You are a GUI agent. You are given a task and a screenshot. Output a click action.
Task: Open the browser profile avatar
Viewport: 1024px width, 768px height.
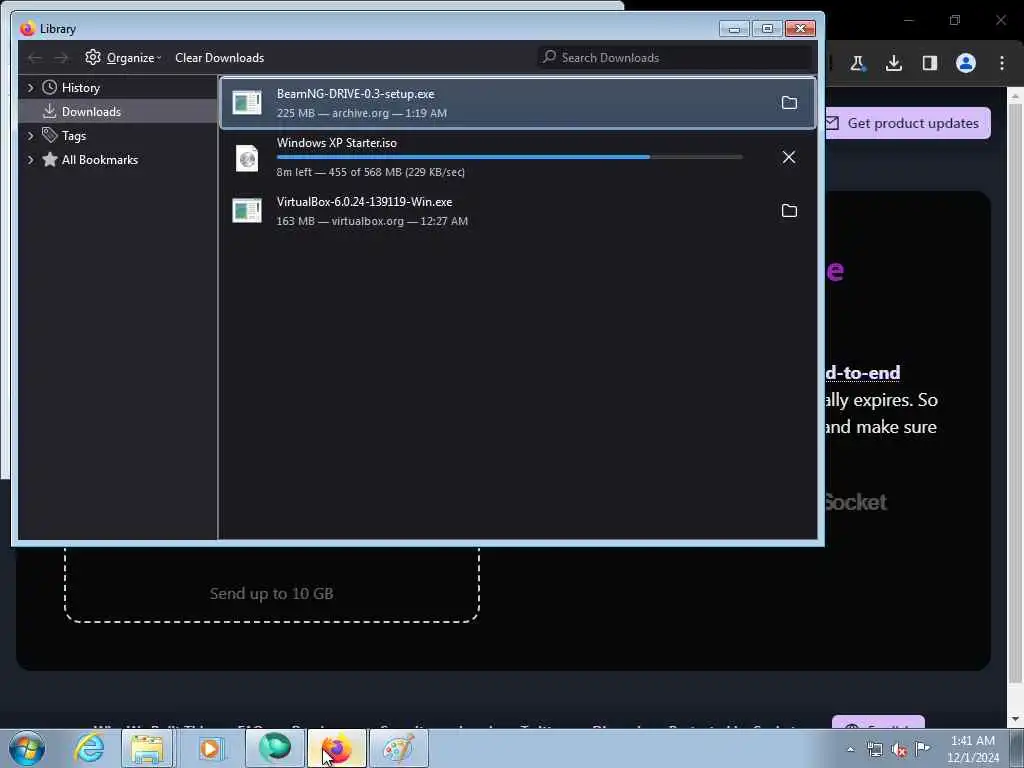pyautogui.click(x=965, y=63)
